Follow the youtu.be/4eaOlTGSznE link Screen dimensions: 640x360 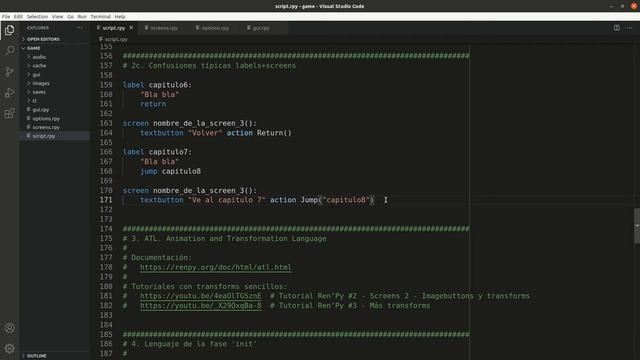pos(200,296)
